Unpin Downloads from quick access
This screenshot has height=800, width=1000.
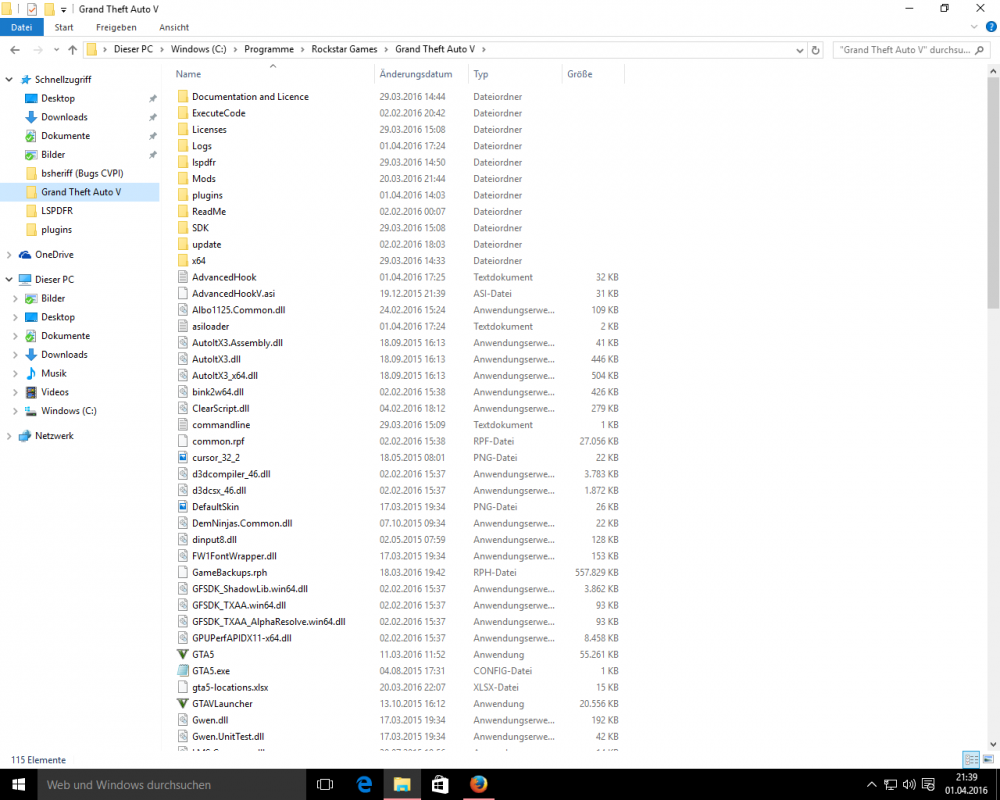click(152, 117)
